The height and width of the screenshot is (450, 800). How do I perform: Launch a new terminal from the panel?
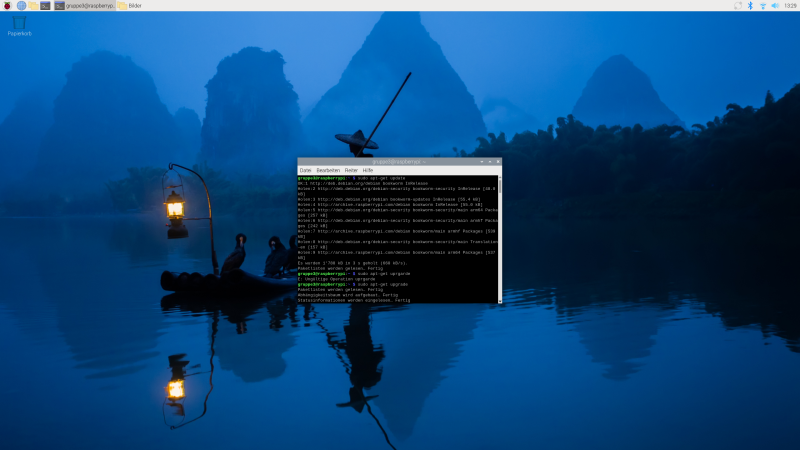tap(46, 6)
